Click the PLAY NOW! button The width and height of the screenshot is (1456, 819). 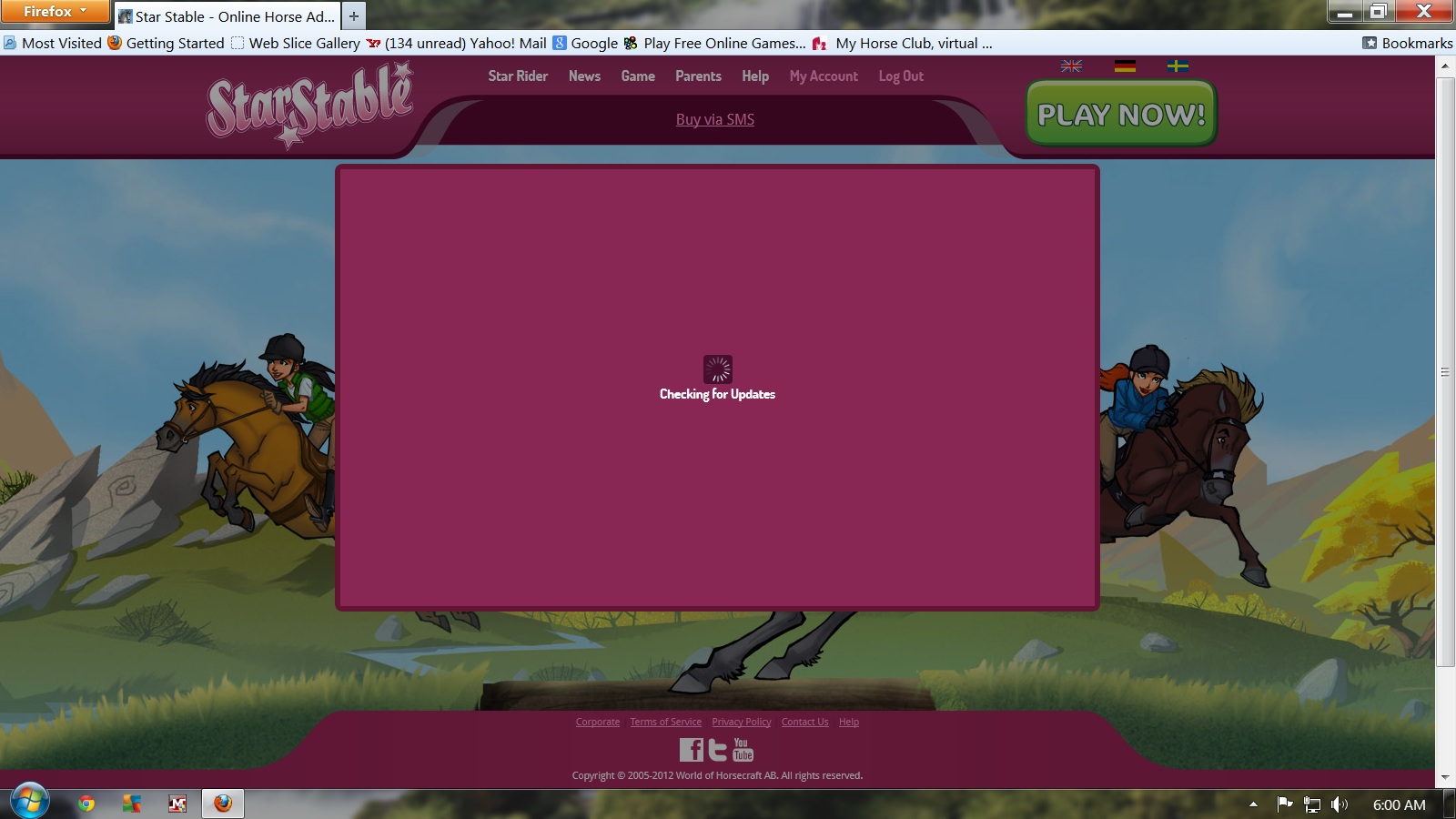(1121, 114)
